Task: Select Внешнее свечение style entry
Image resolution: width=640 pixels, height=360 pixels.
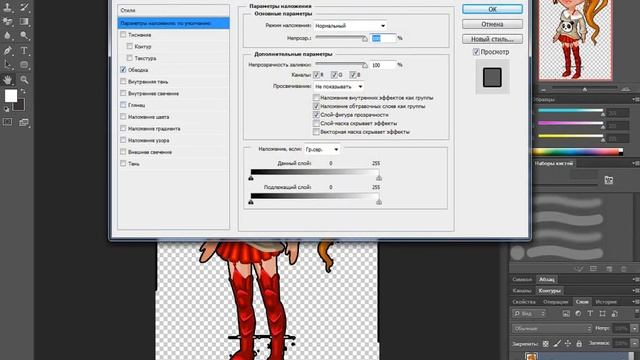Action: pos(150,152)
